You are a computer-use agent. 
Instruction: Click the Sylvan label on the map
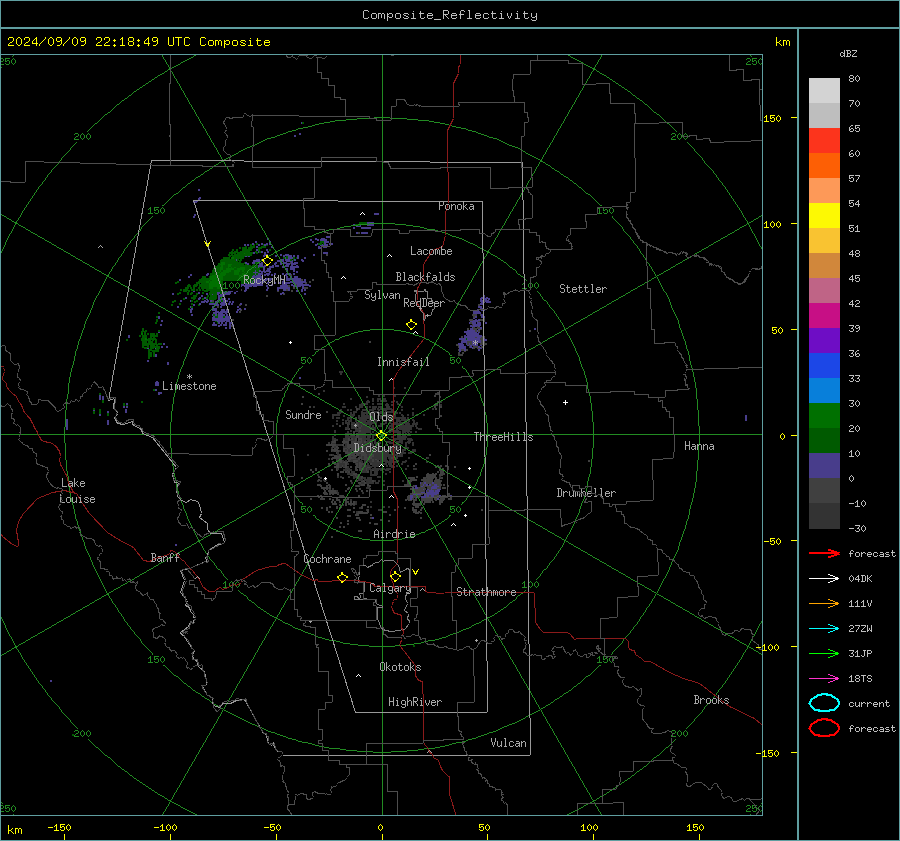click(382, 295)
